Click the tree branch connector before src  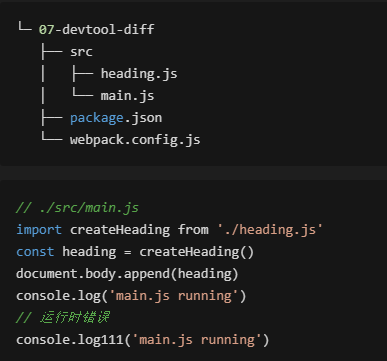point(52,52)
